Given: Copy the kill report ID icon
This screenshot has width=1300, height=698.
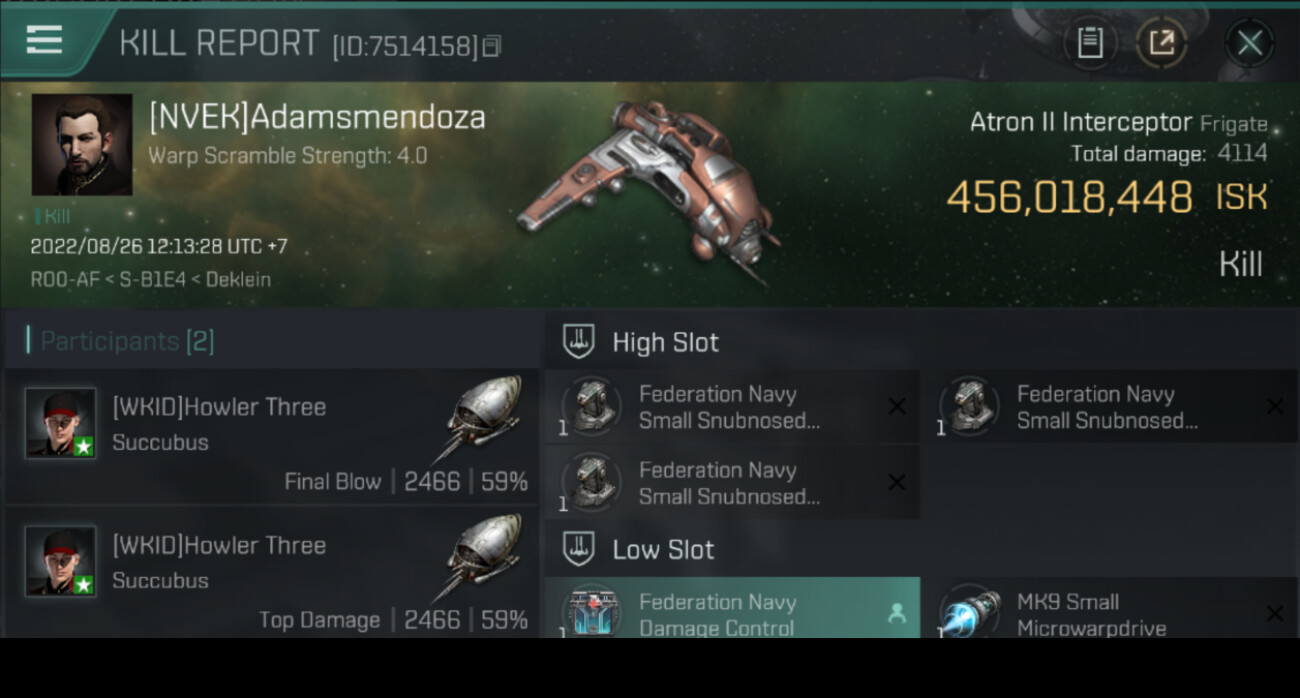Looking at the screenshot, I should tap(491, 46).
